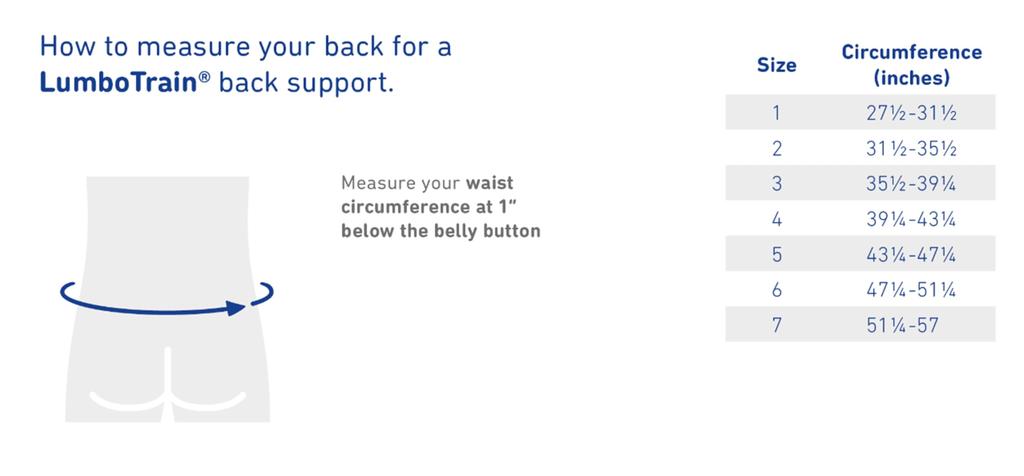
Task: Select size 7 in the size column
Action: coord(776,325)
